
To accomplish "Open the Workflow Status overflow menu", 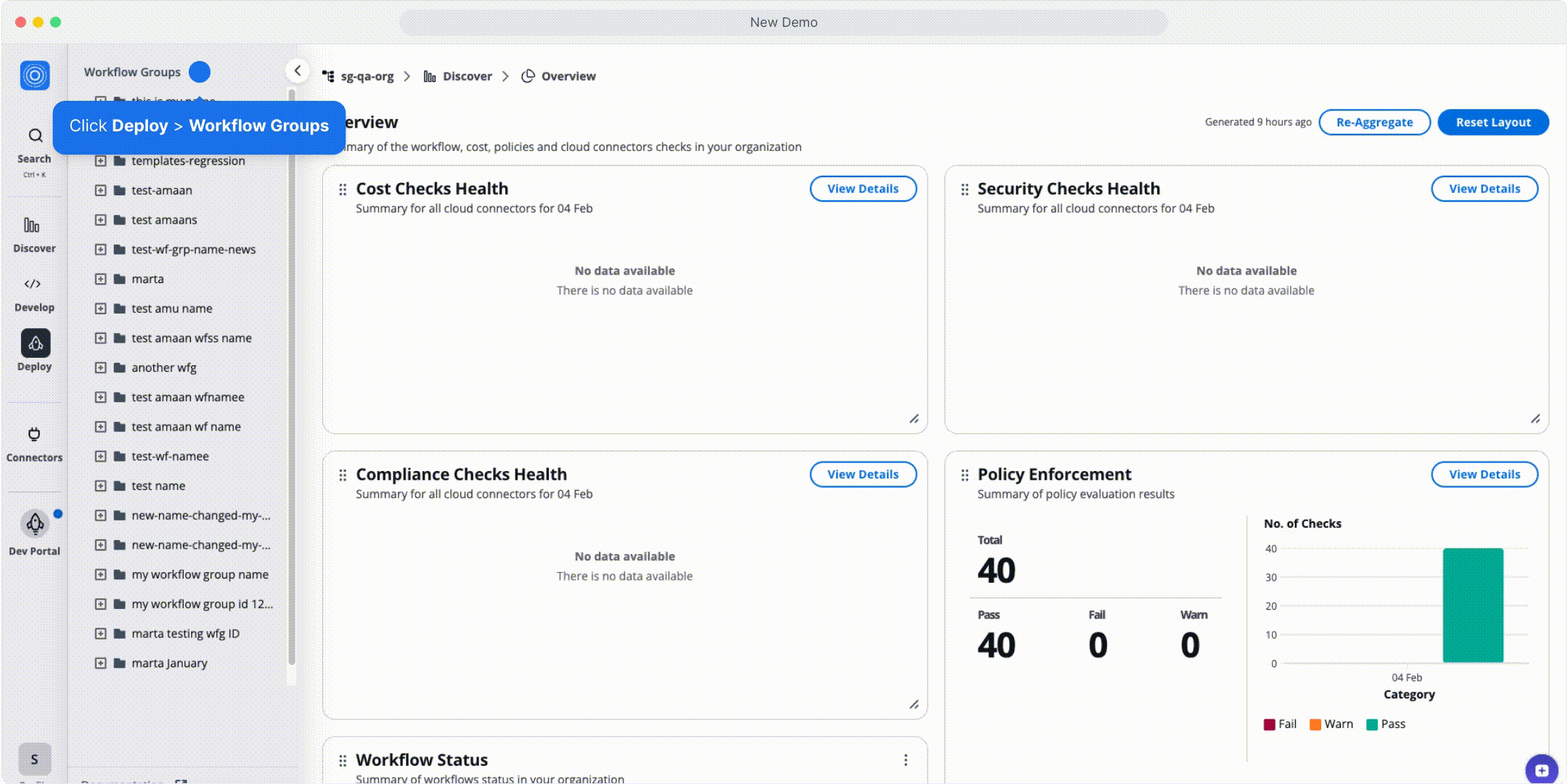I will point(905,759).
